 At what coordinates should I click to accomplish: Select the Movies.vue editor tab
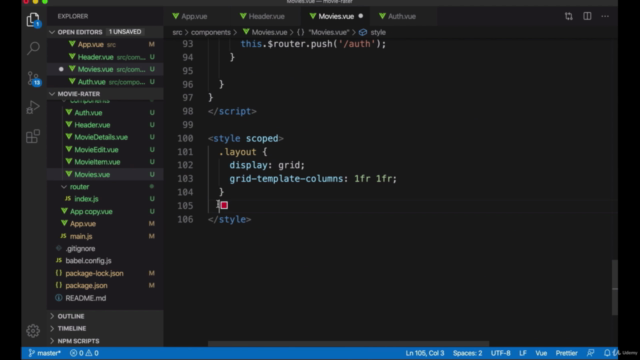[336, 16]
